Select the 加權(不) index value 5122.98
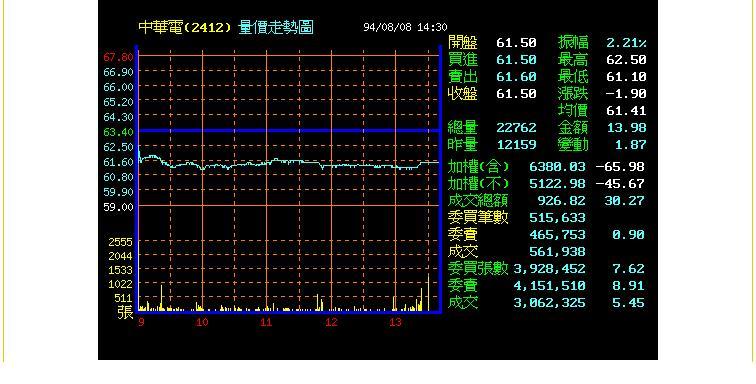The height and width of the screenshot is (384, 756). (557, 184)
